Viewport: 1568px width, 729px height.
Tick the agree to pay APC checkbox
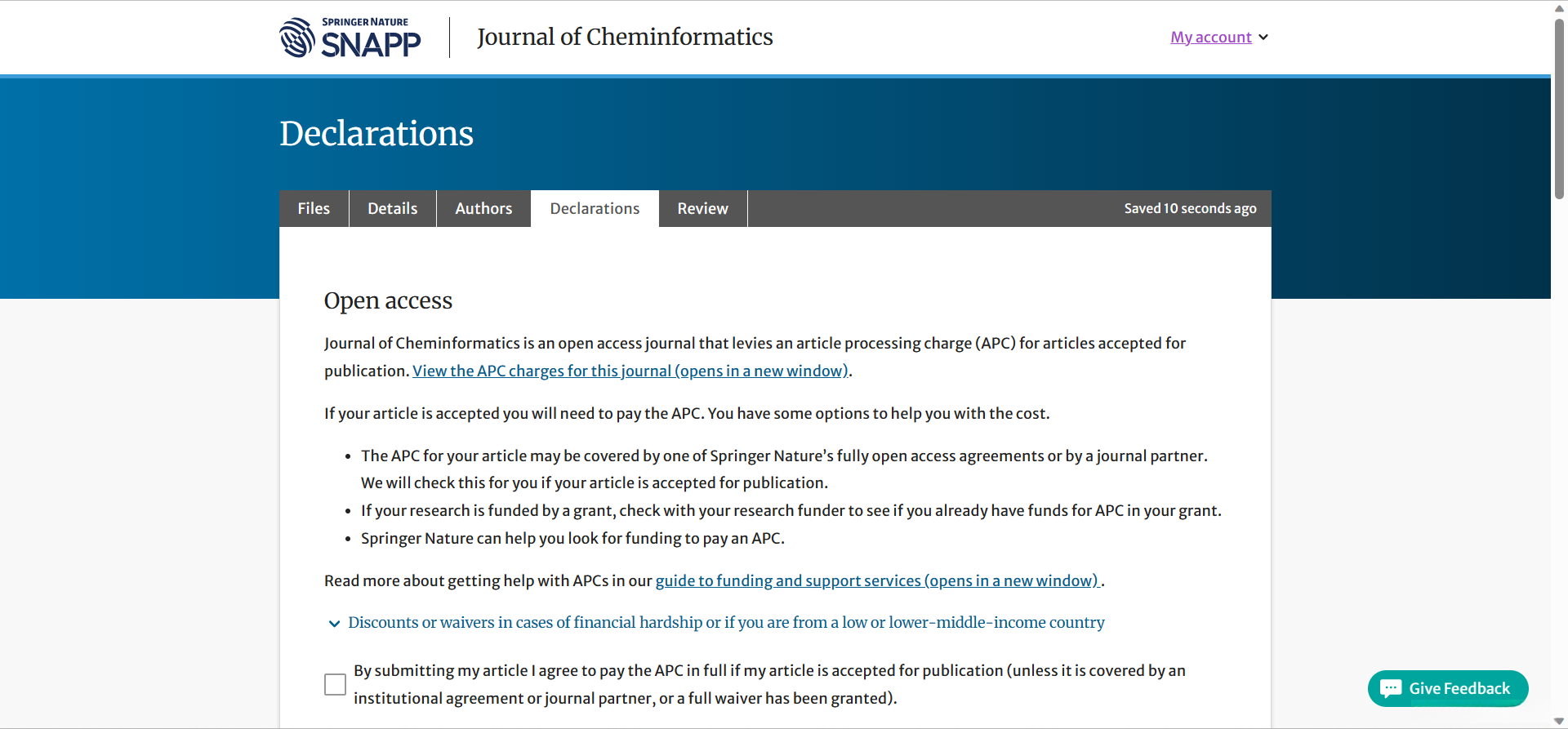(x=335, y=684)
